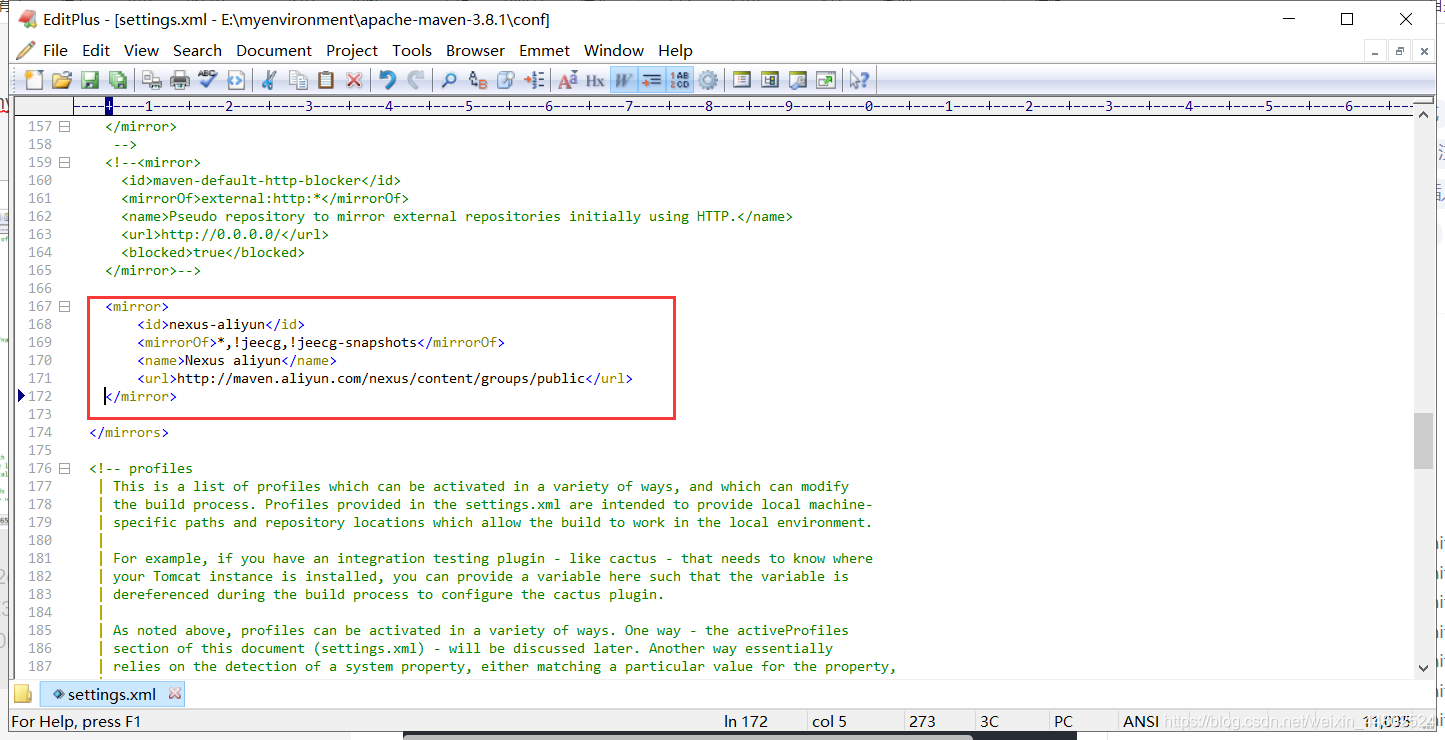Viewport: 1445px width, 740px height.
Task: Run the ABC spell check icon
Action: click(208, 80)
